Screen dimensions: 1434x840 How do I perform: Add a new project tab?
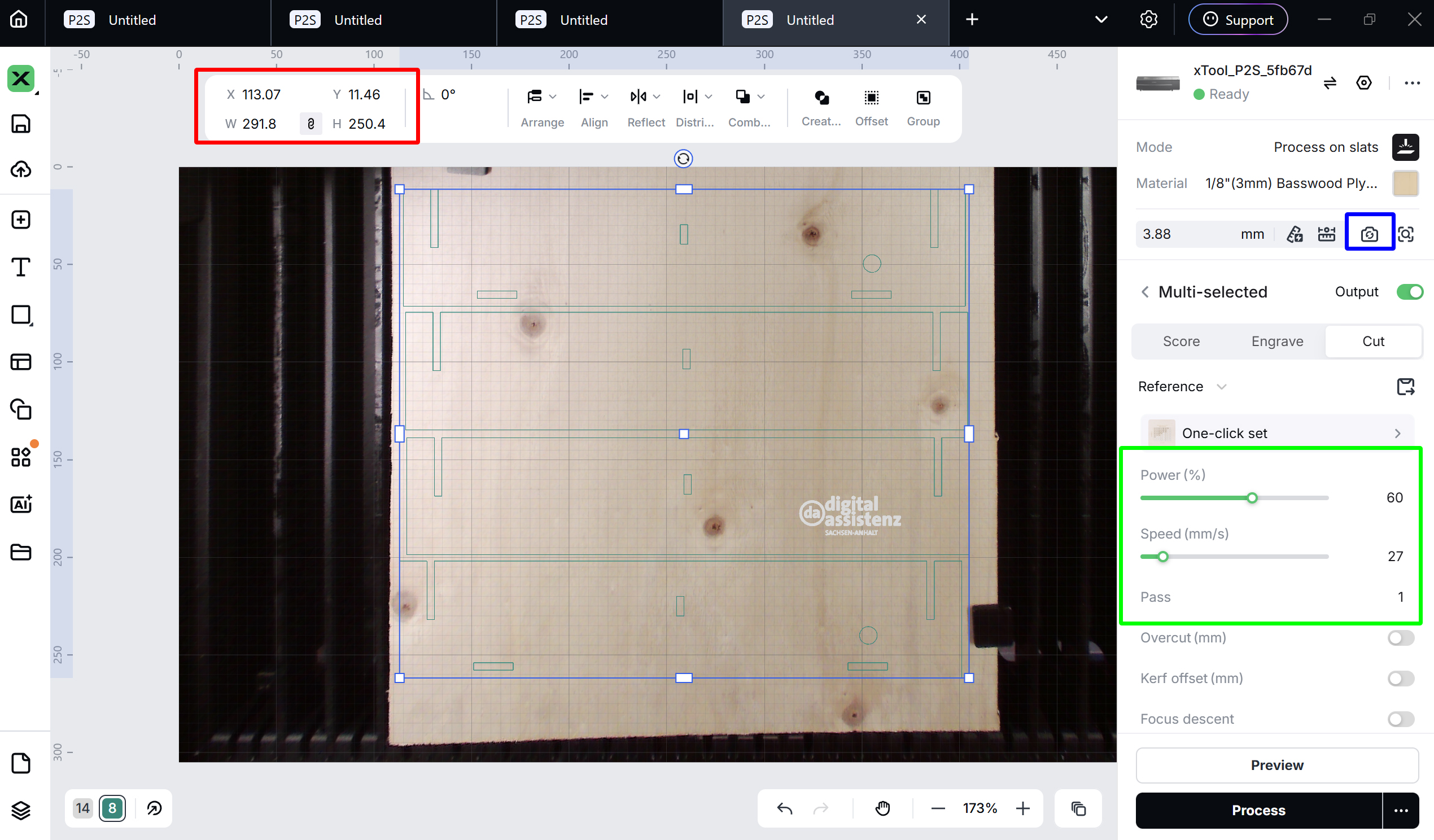[x=972, y=19]
